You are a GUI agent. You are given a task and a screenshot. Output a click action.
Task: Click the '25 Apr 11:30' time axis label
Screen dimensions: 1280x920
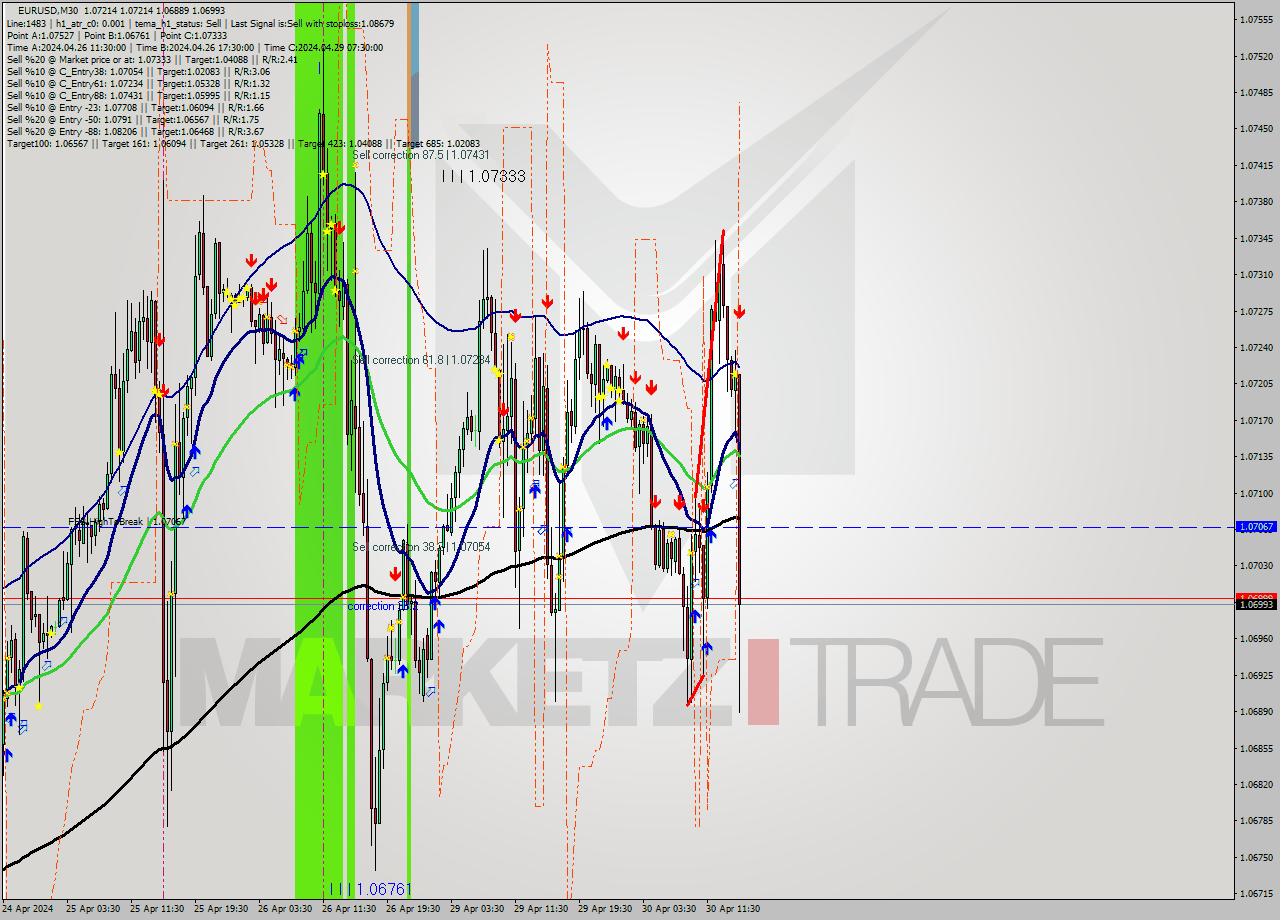[x=158, y=909]
